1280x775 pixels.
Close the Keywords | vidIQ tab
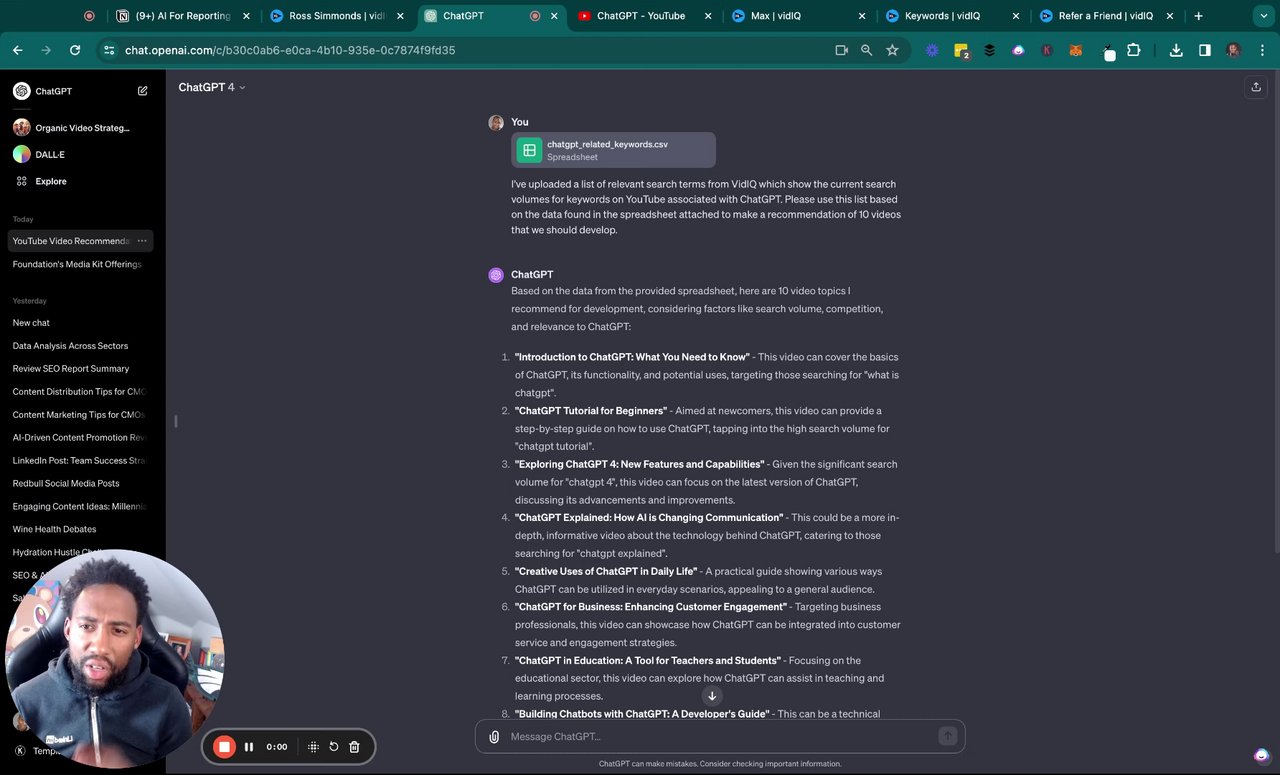tap(1015, 16)
